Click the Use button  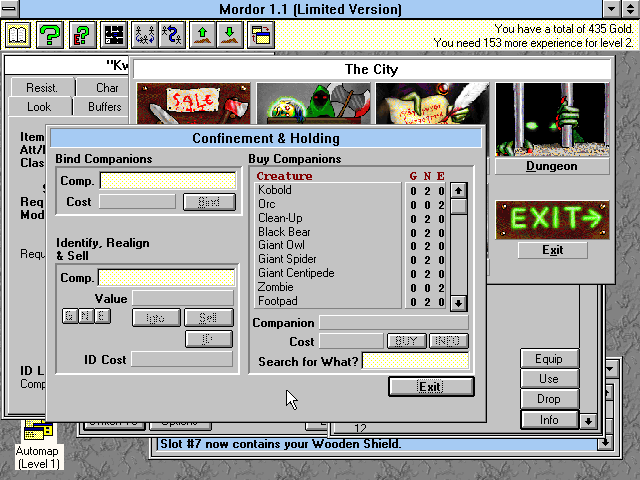click(x=549, y=379)
